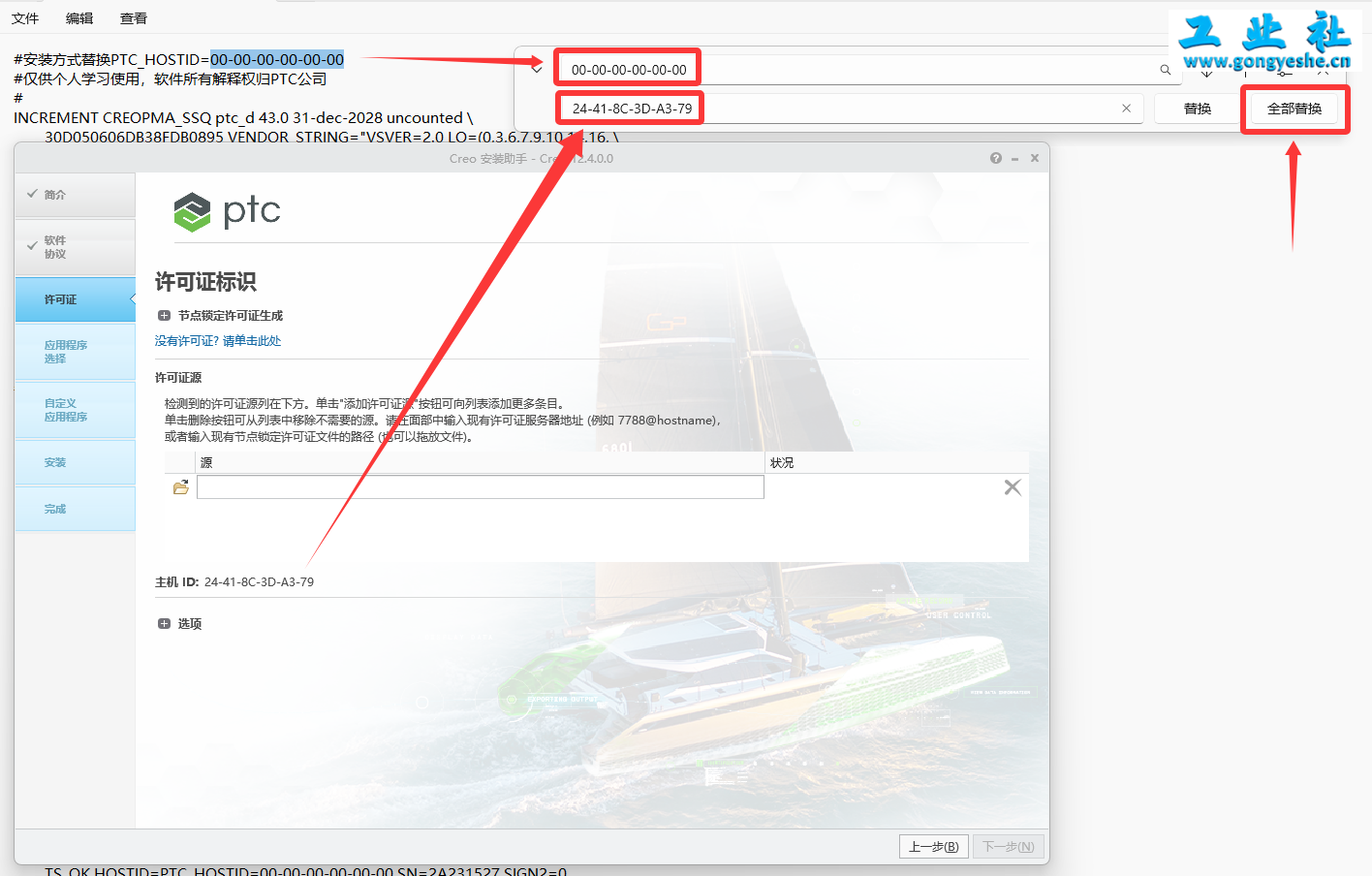
Task: Go to the 软件协议 step in installer sidebar
Action: click(75, 247)
